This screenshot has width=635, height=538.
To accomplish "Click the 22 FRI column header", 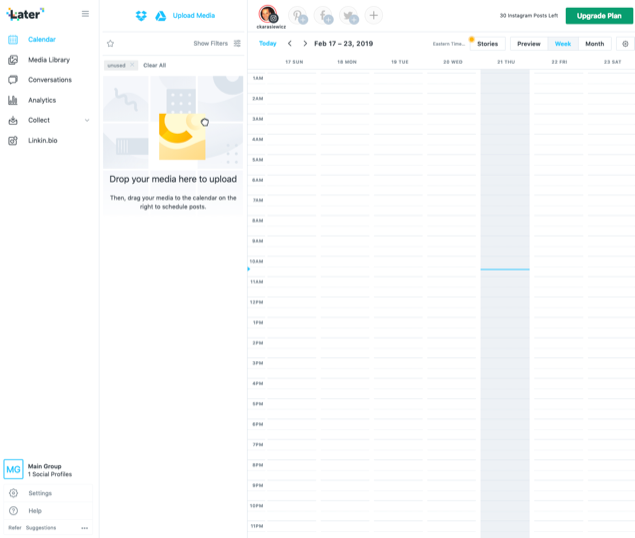I will tap(559, 62).
